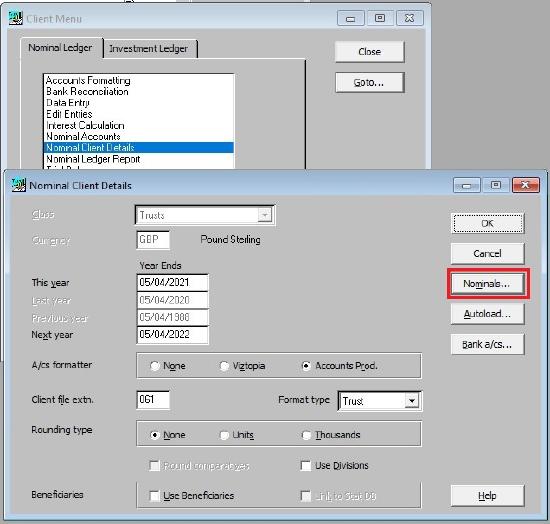Select Accounts Formatting in list
The width and height of the screenshot is (550, 524).
[x=139, y=80]
